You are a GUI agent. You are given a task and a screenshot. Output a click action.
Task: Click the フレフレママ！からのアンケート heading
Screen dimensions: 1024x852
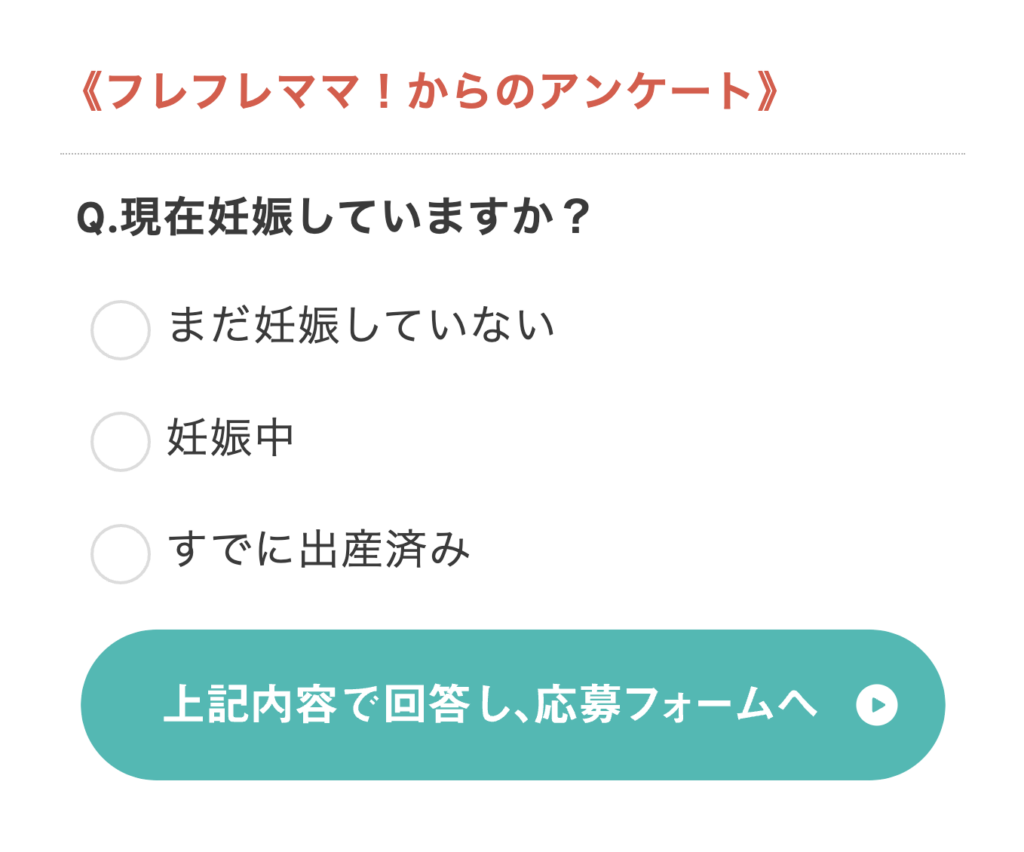pos(427,93)
